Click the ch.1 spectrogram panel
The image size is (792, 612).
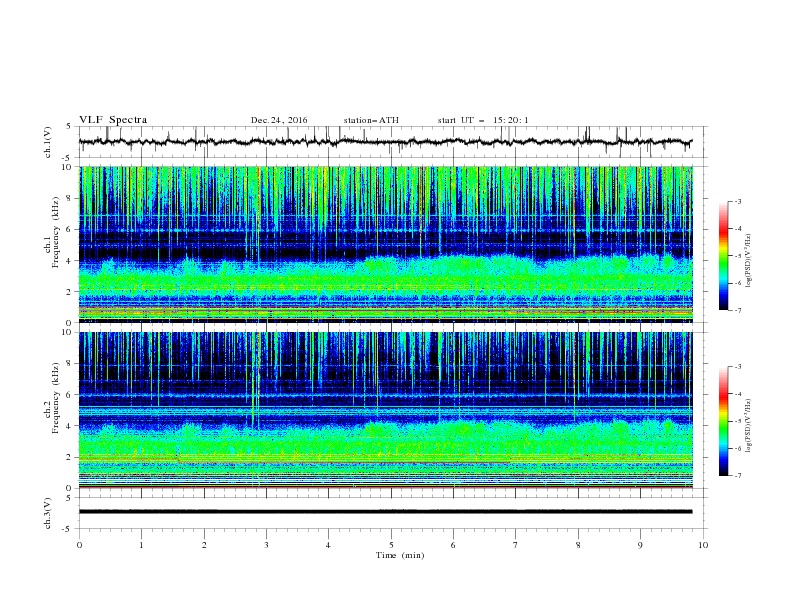386,244
